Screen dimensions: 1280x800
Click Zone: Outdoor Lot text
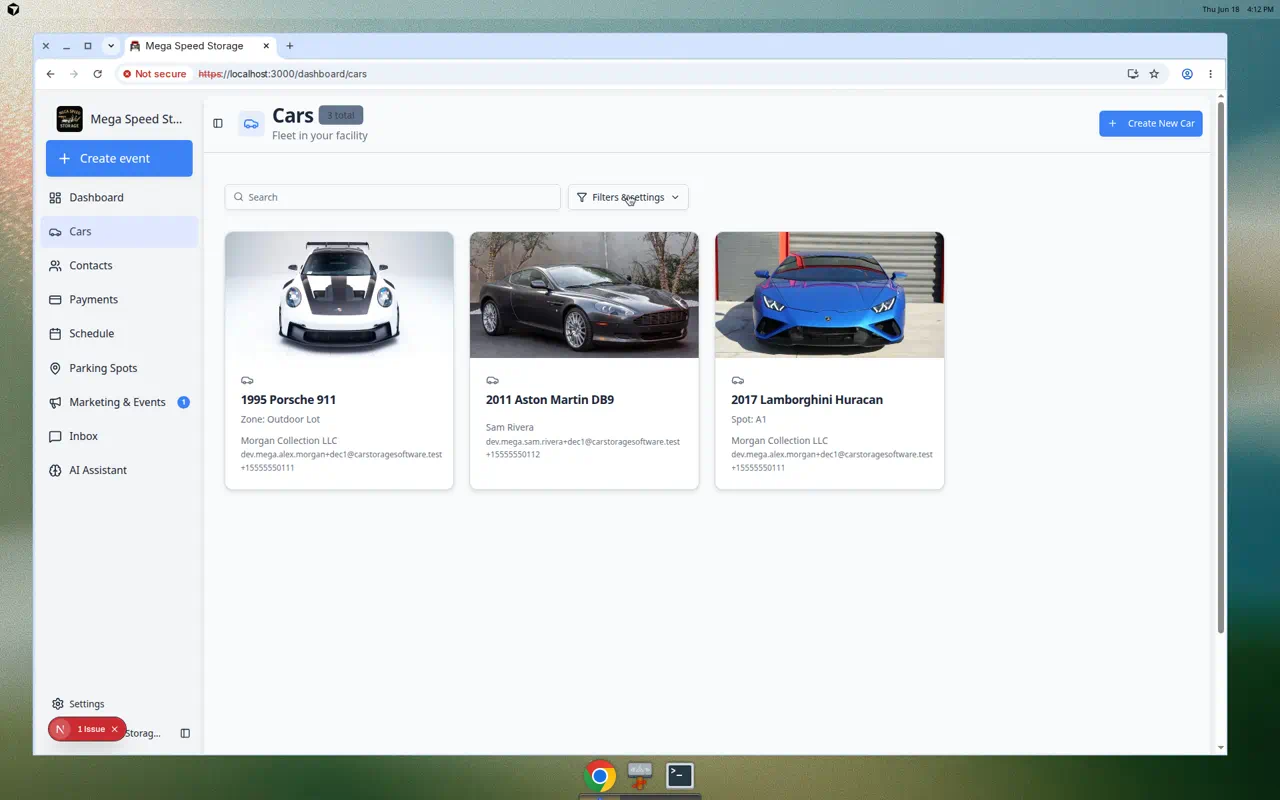point(280,419)
